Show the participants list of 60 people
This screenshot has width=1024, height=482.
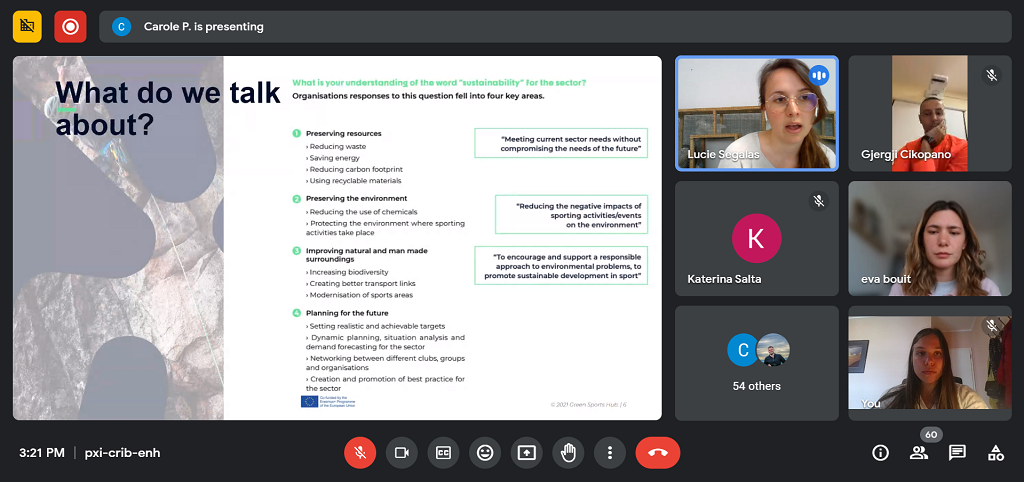918,453
